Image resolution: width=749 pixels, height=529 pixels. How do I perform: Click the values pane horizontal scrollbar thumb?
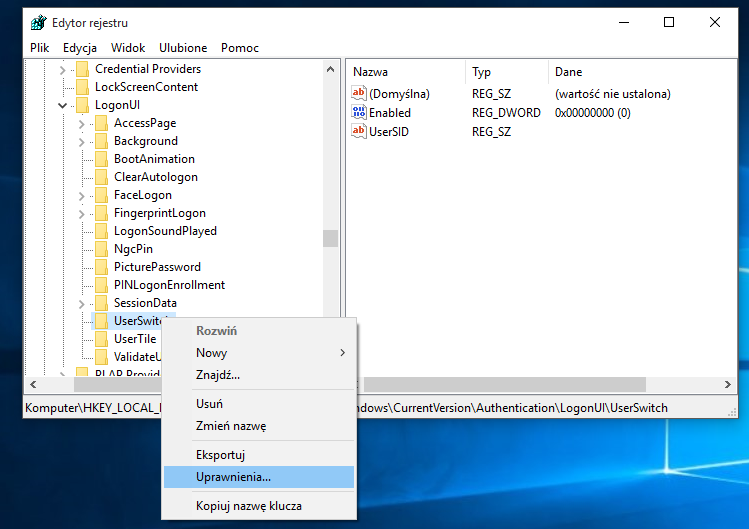tap(505, 384)
